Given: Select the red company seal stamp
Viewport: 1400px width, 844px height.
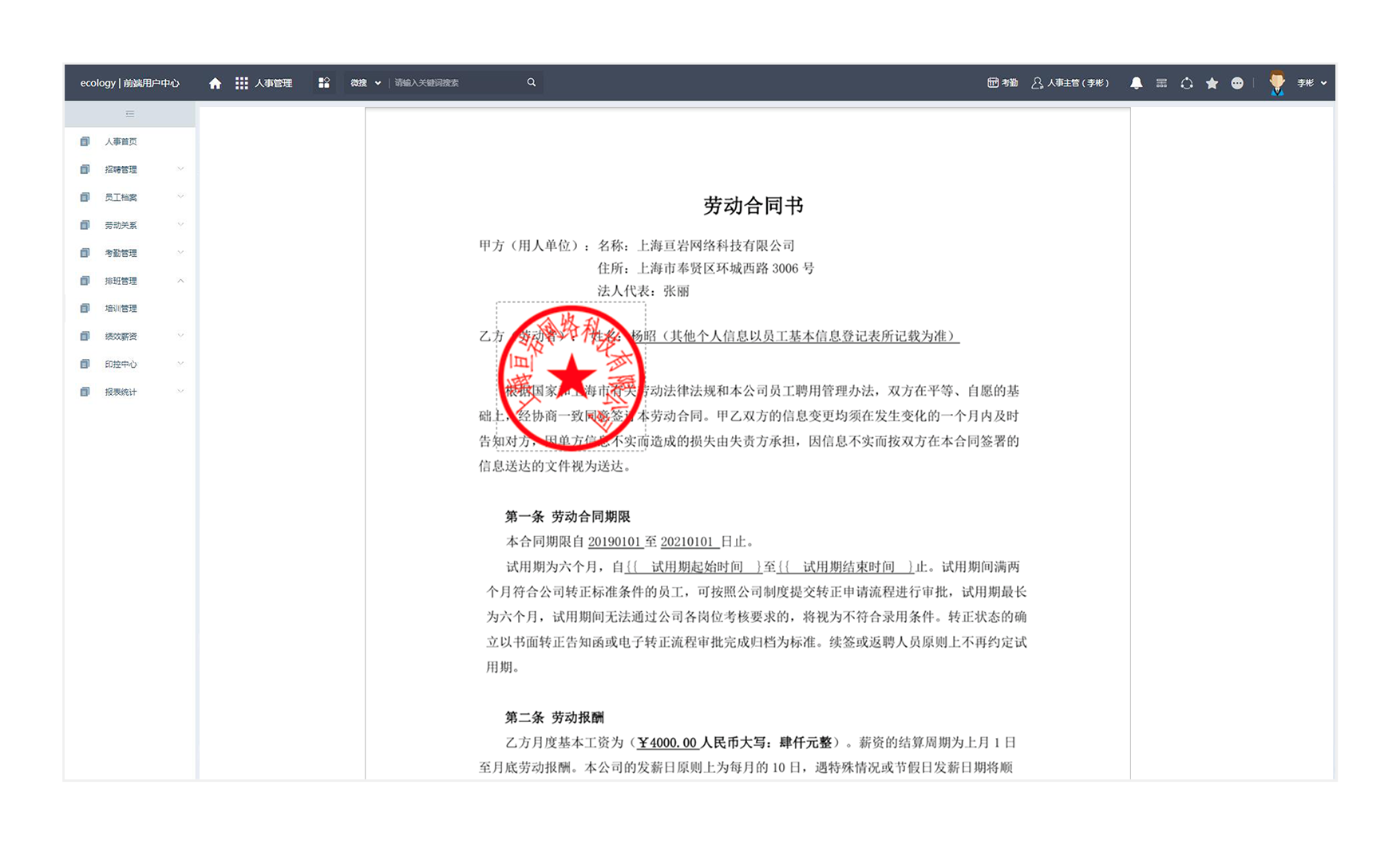Looking at the screenshot, I should pyautogui.click(x=571, y=377).
